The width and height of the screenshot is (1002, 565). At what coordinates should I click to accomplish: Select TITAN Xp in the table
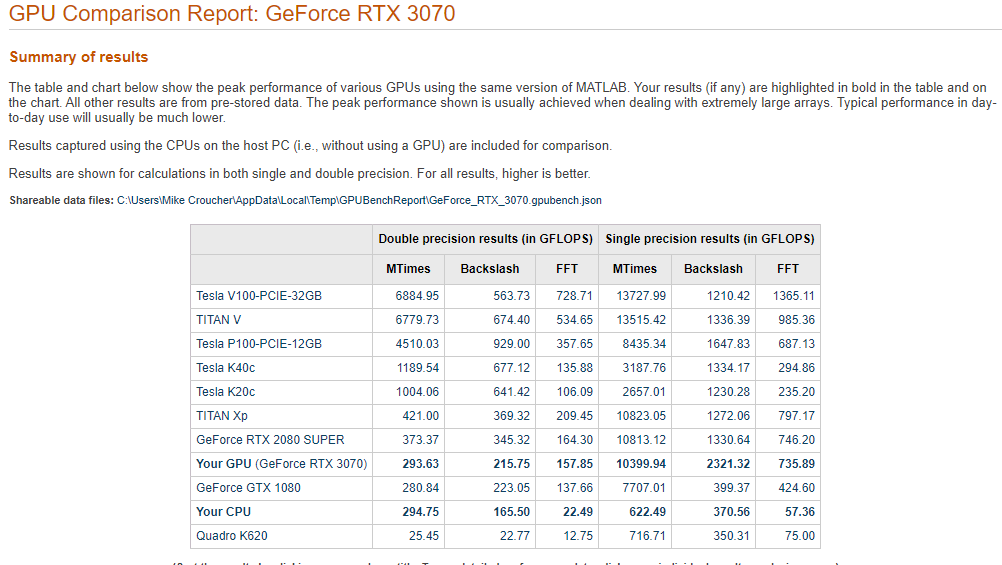[x=222, y=416]
